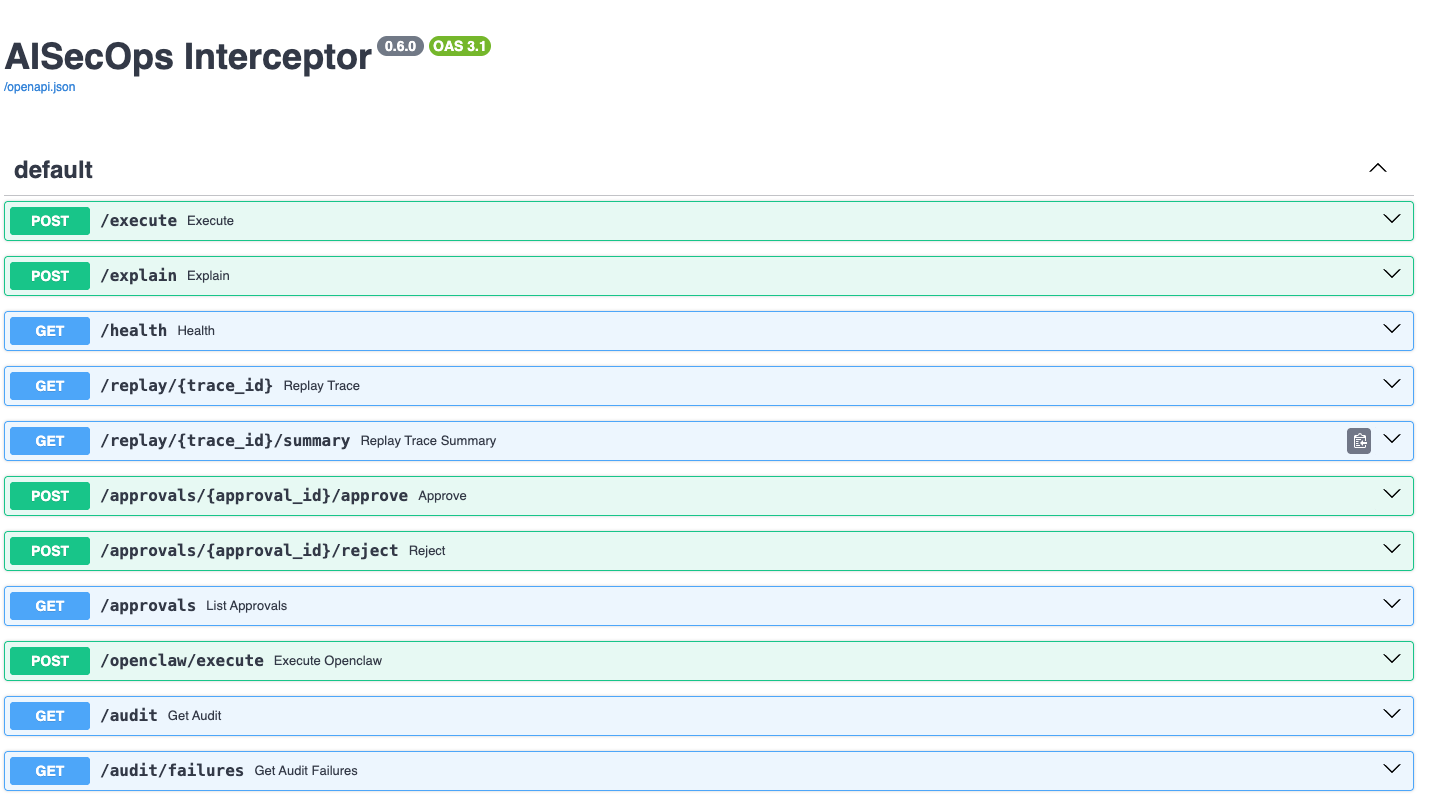Copy the /replay/{trace_id}/summary path to clipboard

tap(1359, 441)
